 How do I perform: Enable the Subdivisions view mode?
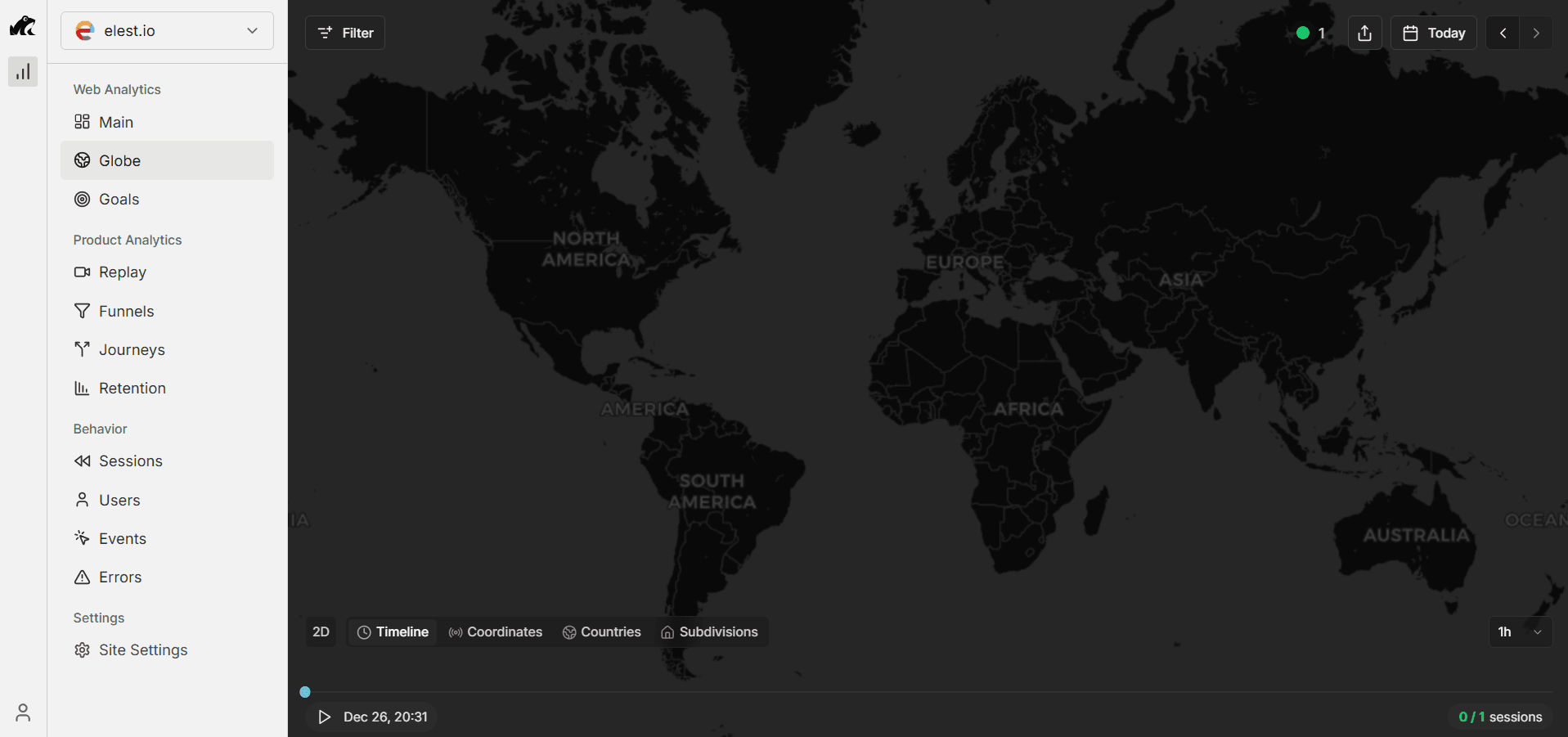point(709,631)
